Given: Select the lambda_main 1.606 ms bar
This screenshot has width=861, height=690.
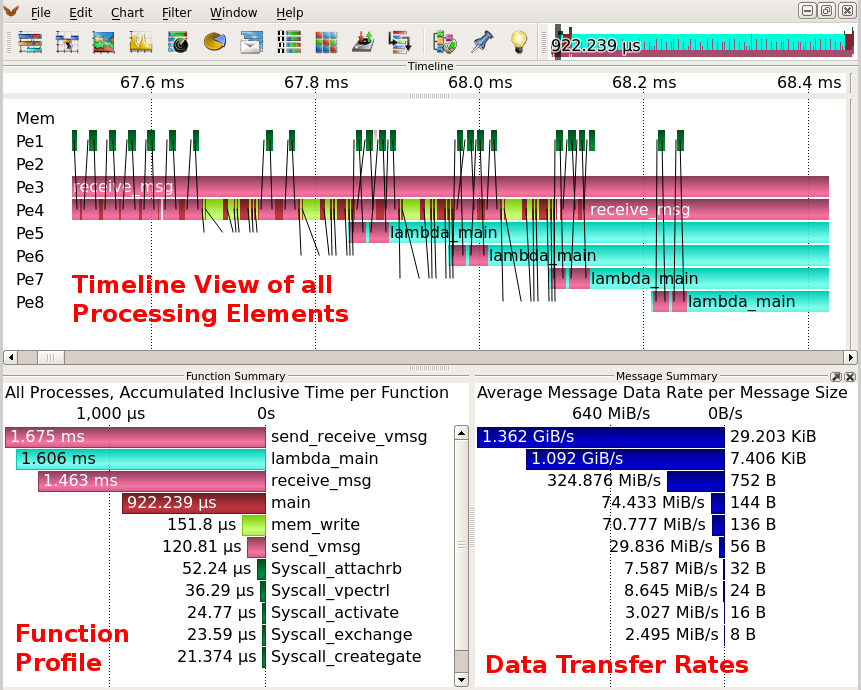Looking at the screenshot, I should pyautogui.click(x=141, y=459).
